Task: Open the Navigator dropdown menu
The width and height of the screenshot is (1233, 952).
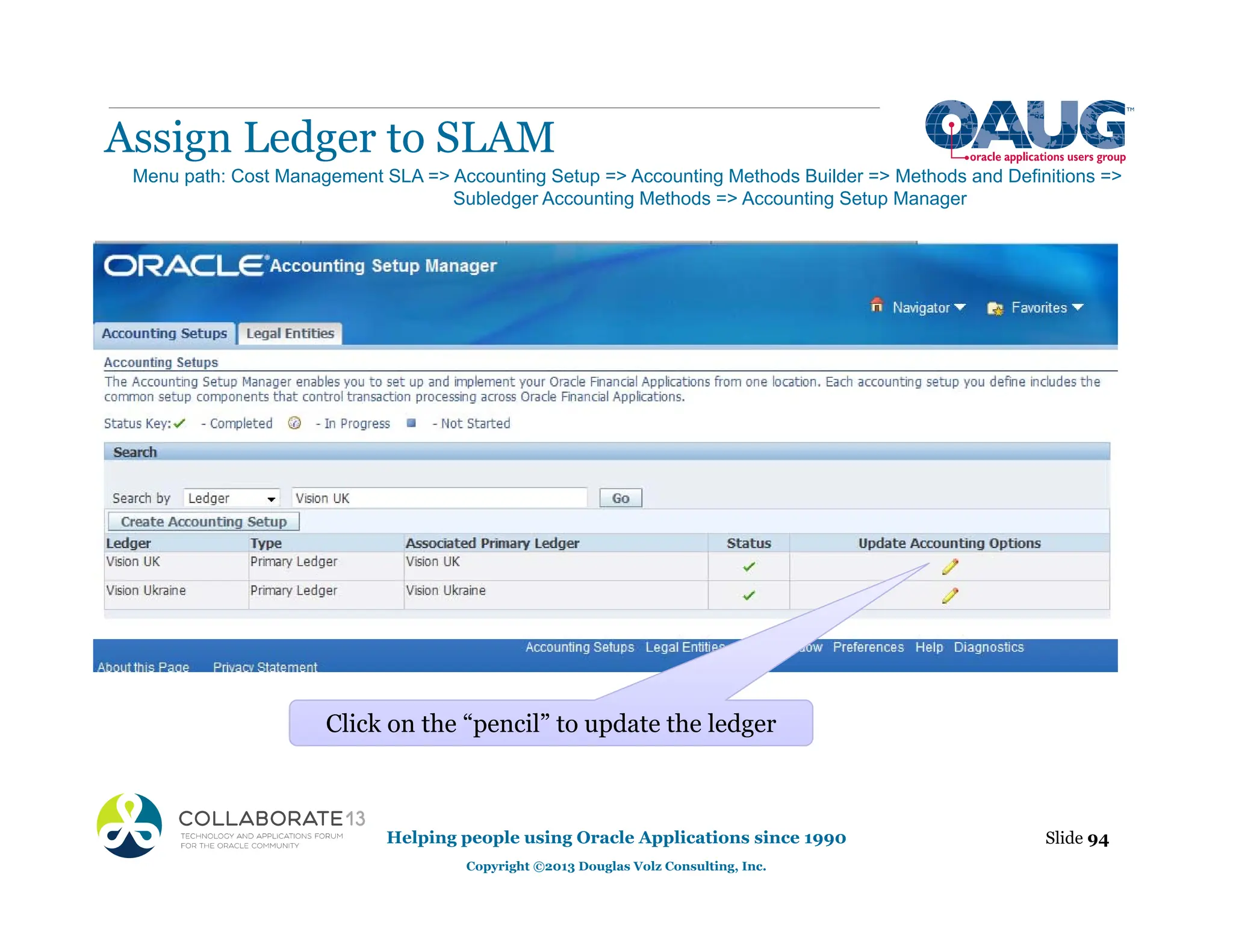Action: click(x=929, y=308)
